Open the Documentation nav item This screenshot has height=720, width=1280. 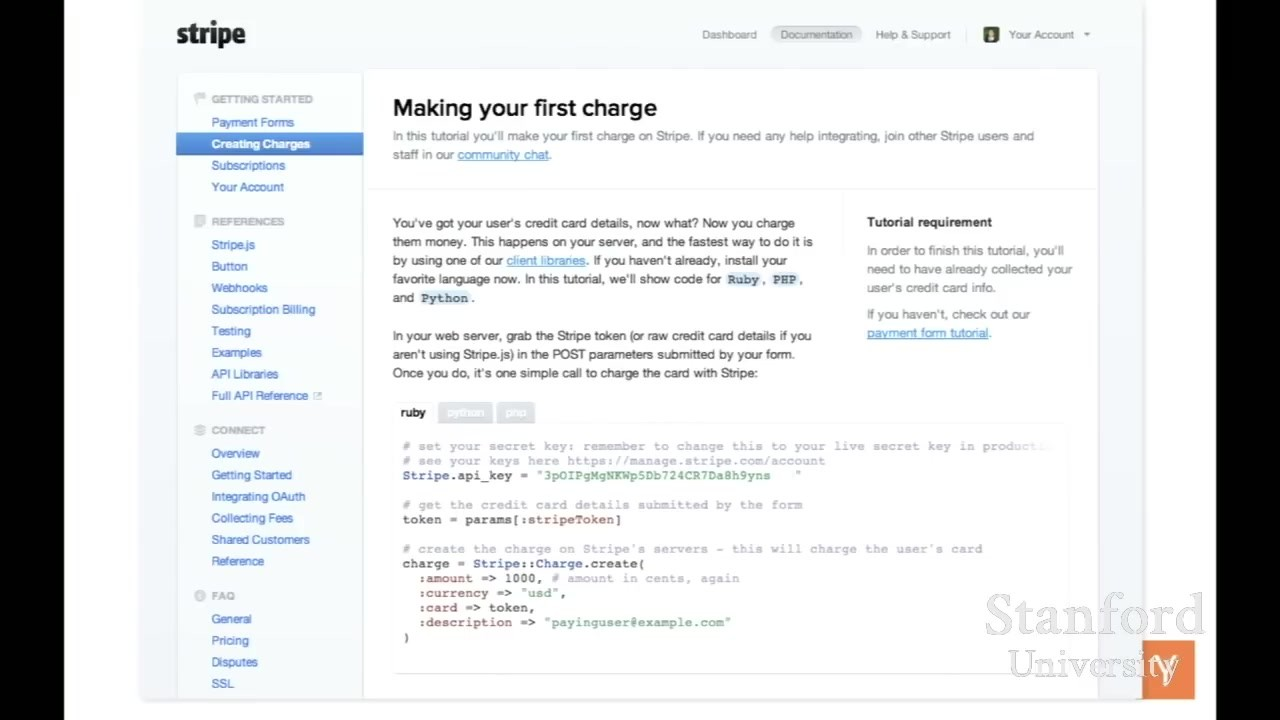pyautogui.click(x=816, y=34)
